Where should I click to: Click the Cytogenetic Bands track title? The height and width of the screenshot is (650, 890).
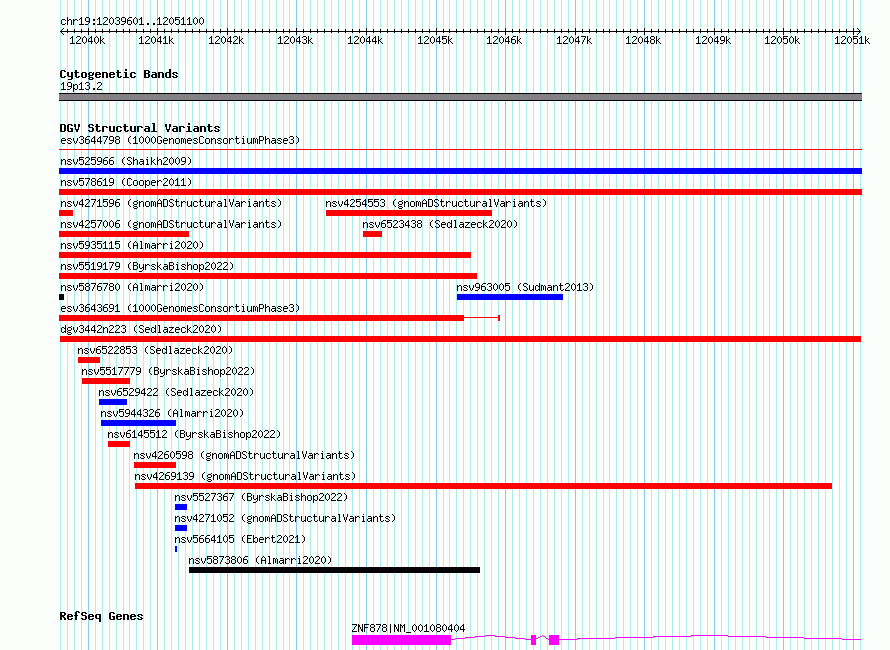[x=119, y=74]
